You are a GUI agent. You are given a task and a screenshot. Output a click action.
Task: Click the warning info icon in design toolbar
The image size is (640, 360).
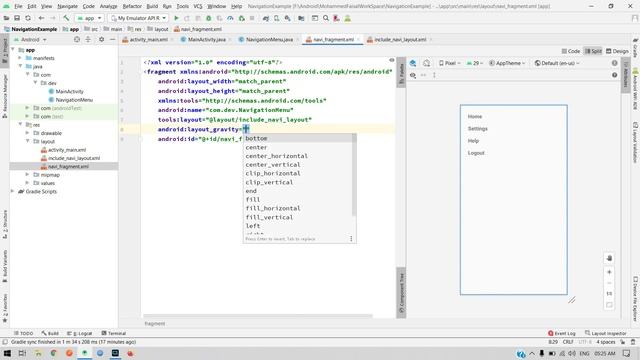click(615, 63)
